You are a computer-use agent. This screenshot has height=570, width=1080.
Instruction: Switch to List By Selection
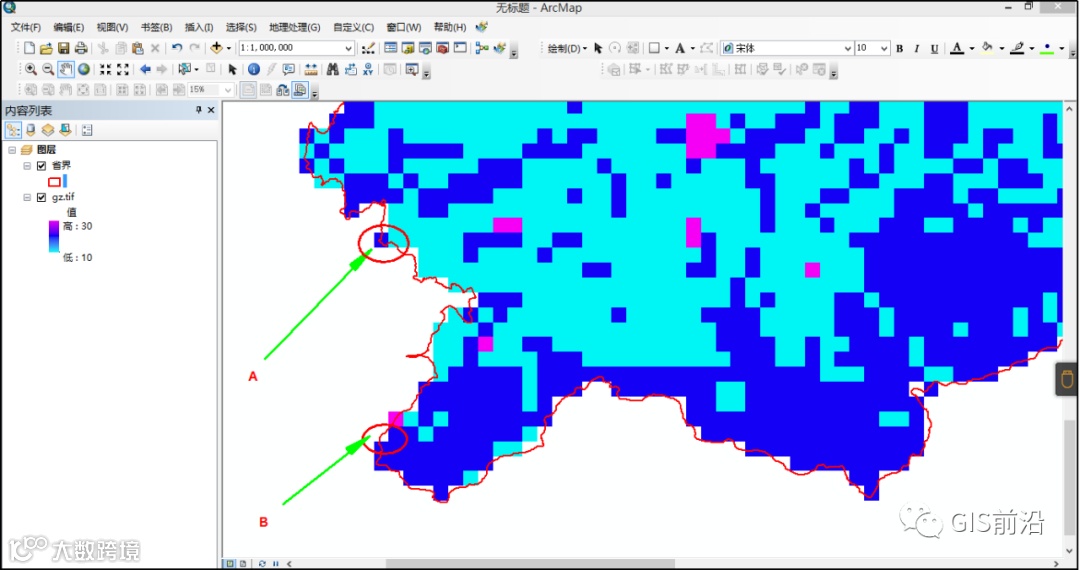(65, 130)
